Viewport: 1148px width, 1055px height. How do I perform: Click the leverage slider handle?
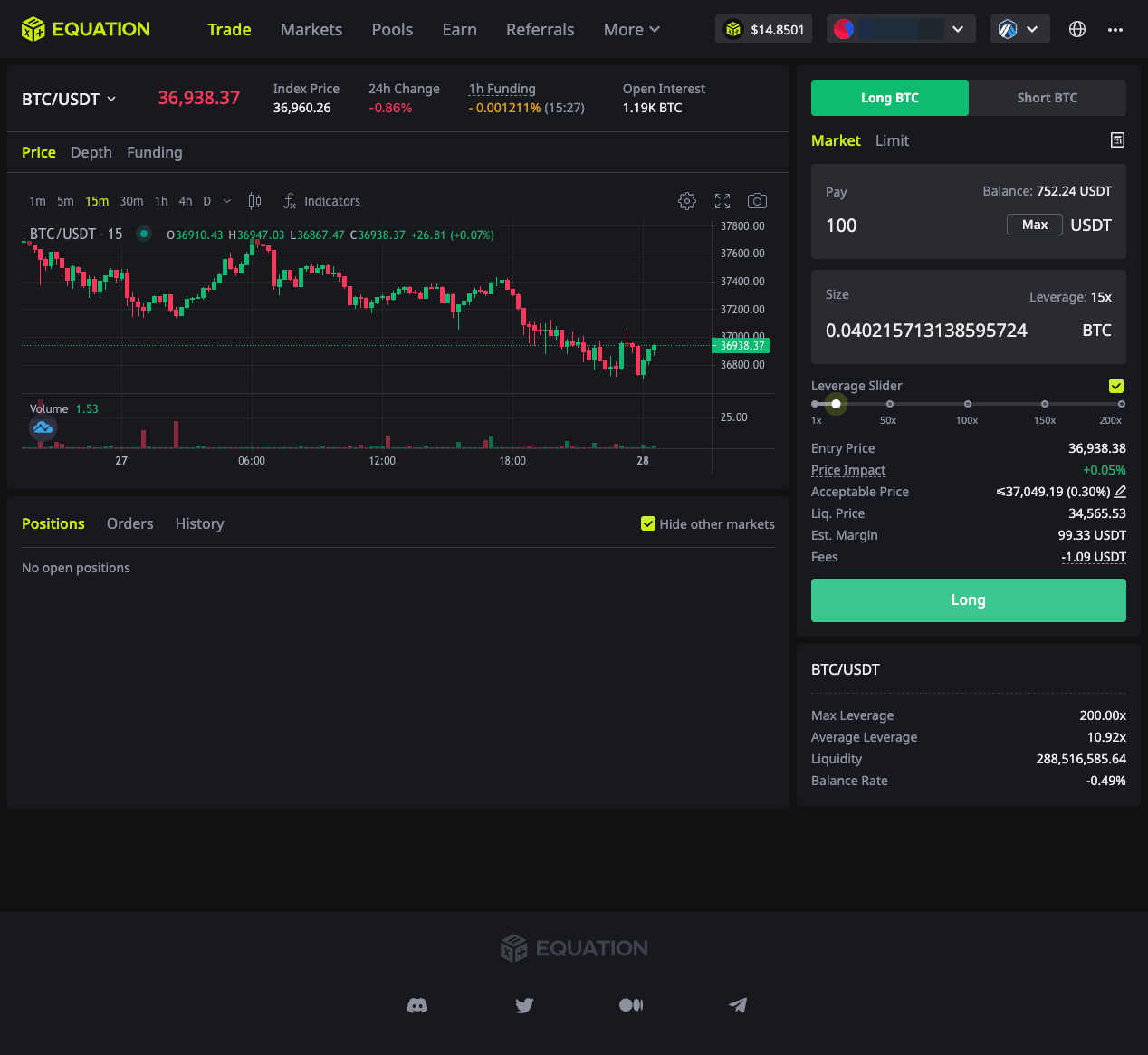click(x=836, y=404)
